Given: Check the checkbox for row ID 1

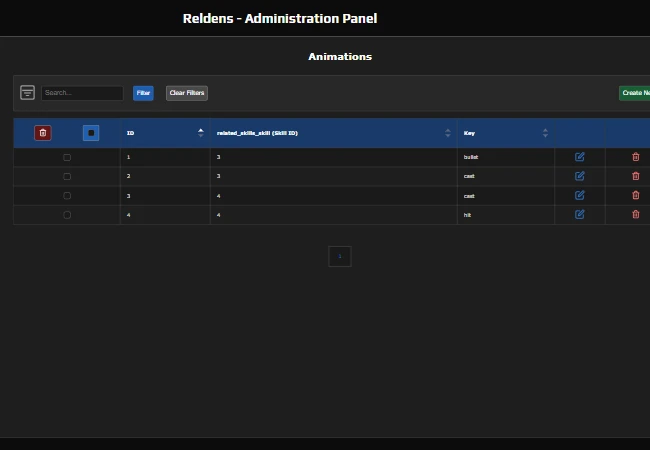Looking at the screenshot, I should point(67,157).
